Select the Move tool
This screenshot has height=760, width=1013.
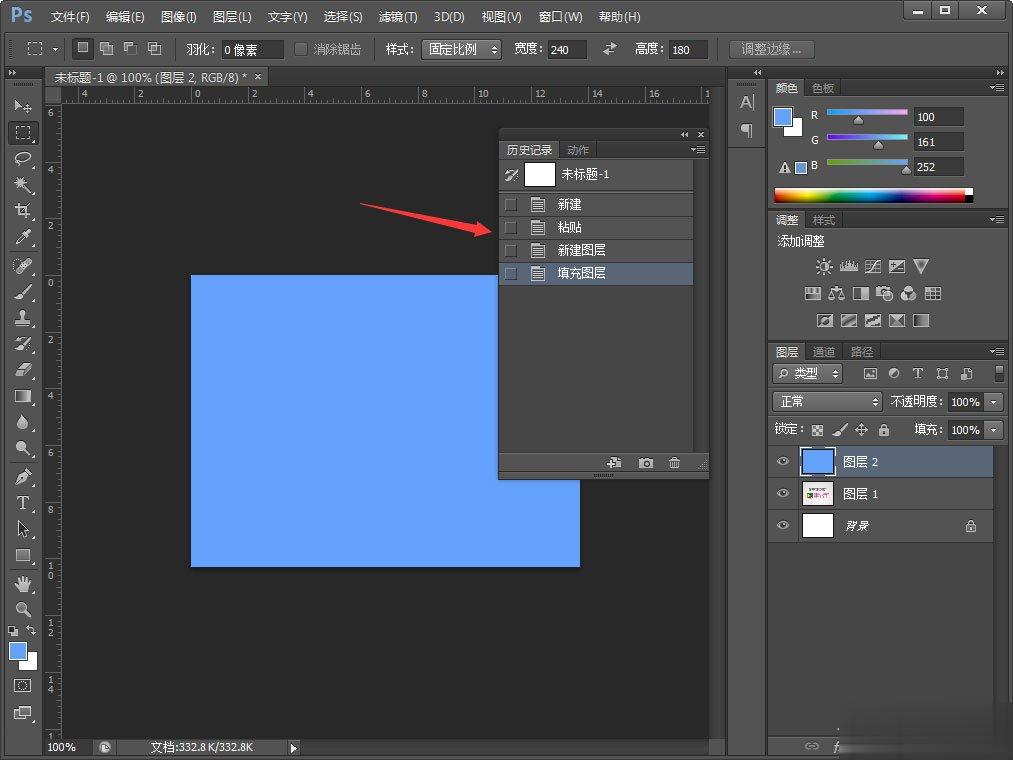[23, 105]
